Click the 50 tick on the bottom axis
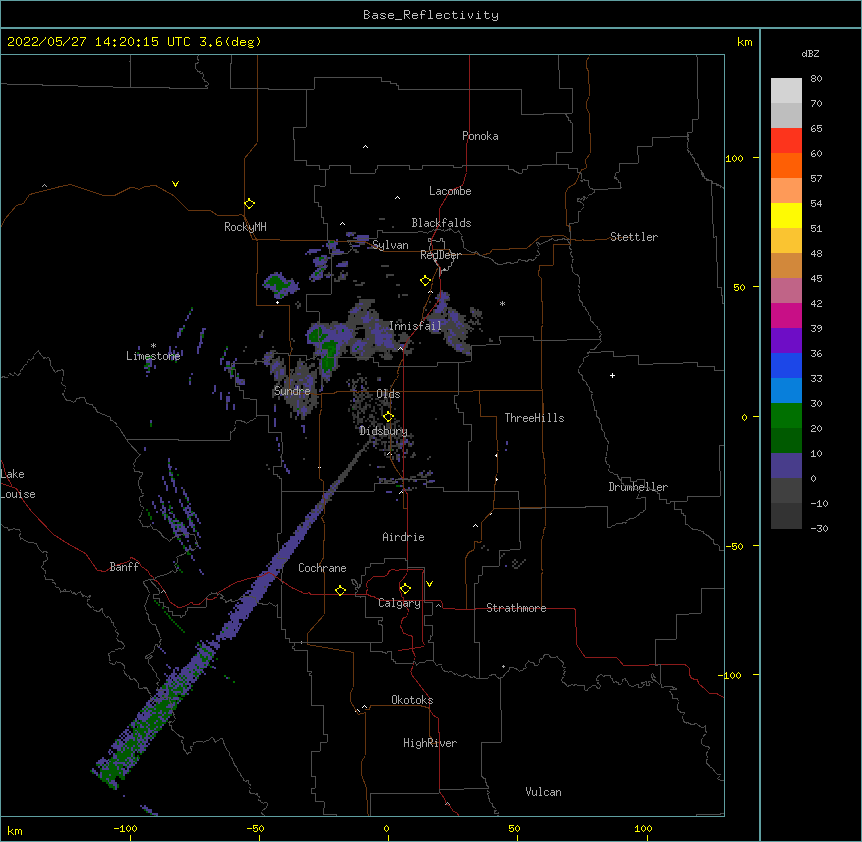 (514, 828)
